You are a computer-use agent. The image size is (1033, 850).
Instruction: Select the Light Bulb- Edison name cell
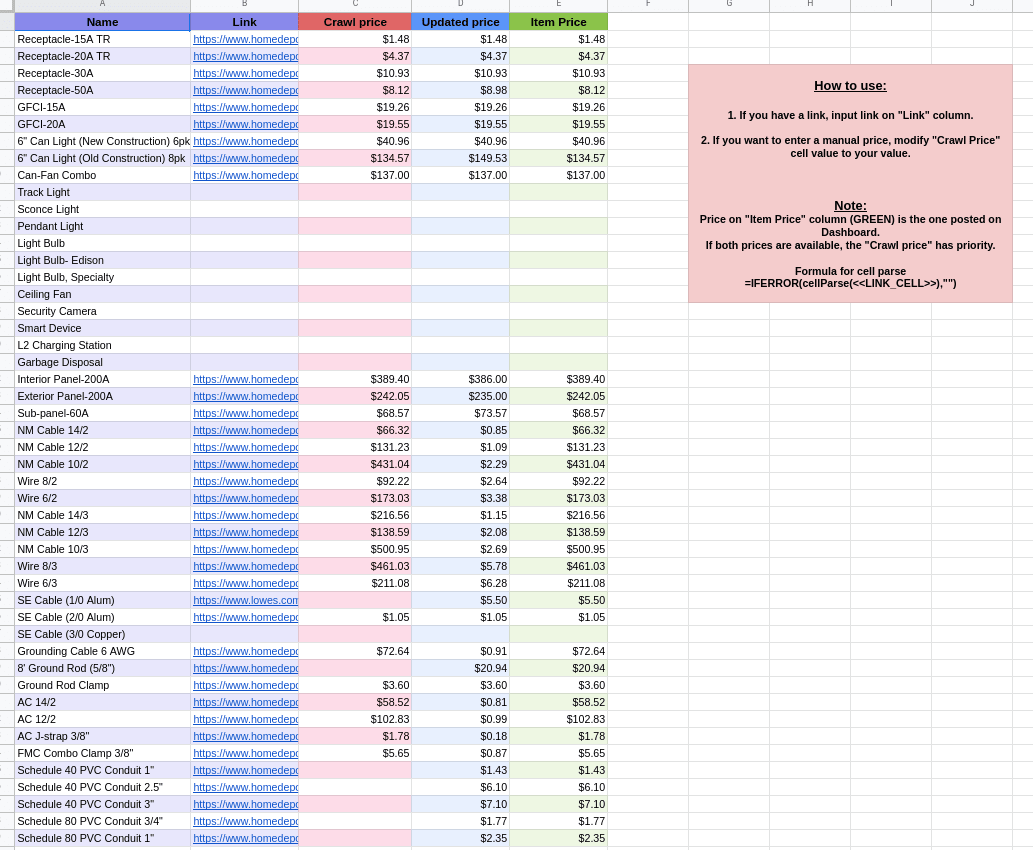coord(102,260)
